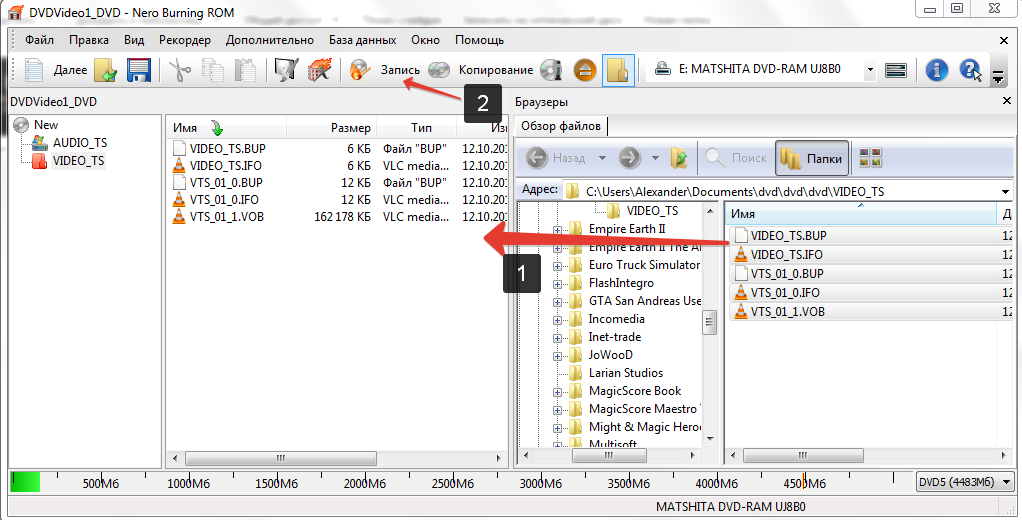Open the DVD5 disc size dropdown
Screen dimensions: 1022x520
962,483
